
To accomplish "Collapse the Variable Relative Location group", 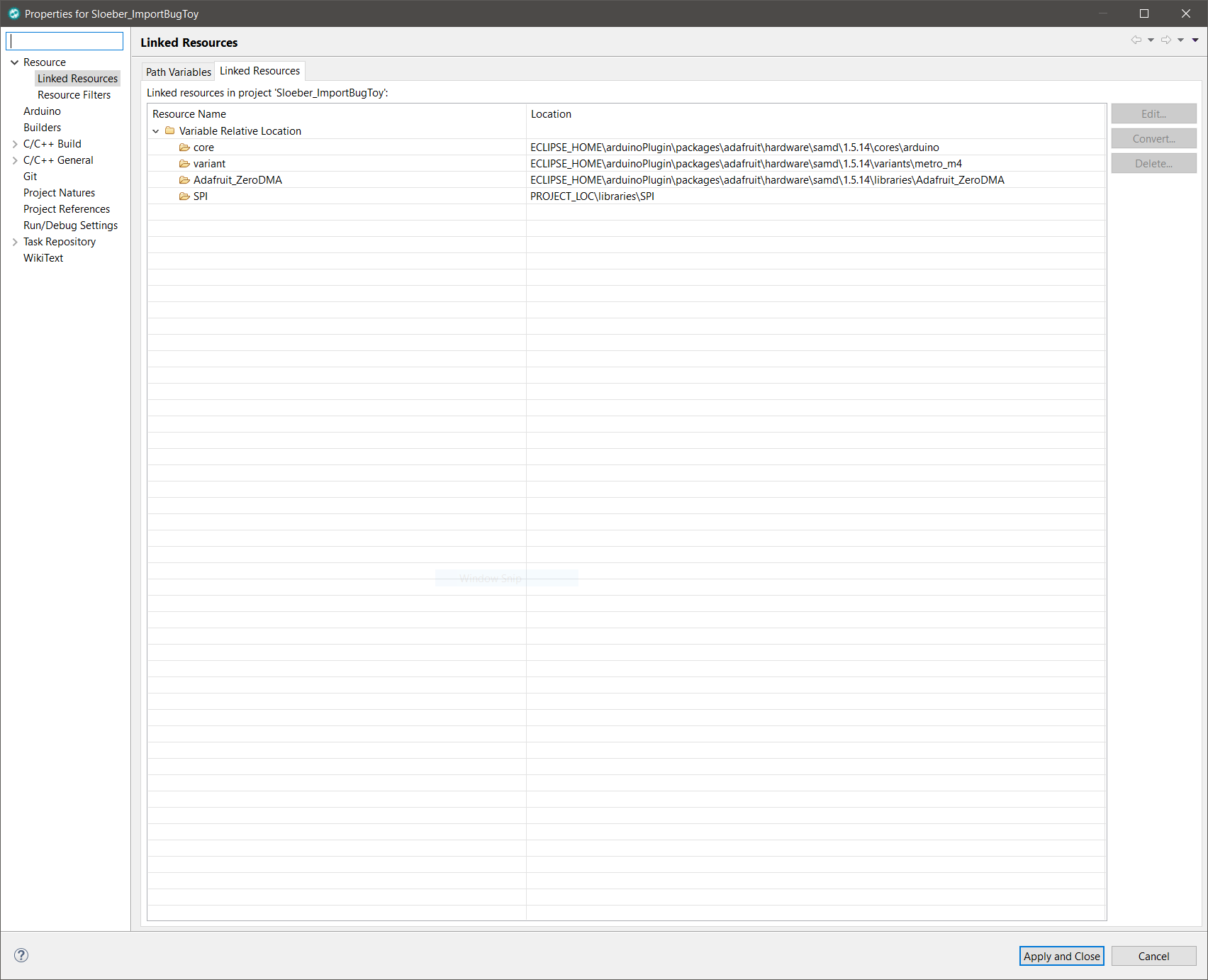I will point(156,130).
